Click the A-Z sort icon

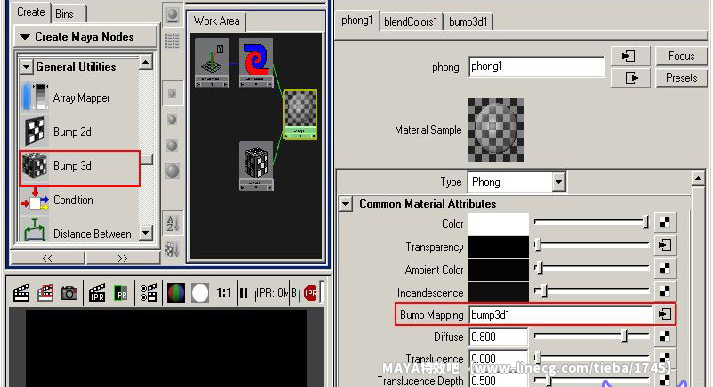[x=172, y=223]
